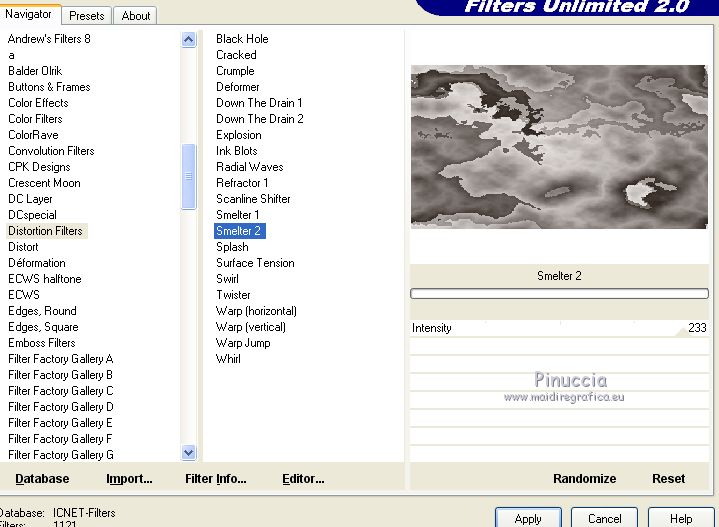This screenshot has height=527, width=719.
Task: Click the category list scroll up arrow
Action: pos(188,40)
